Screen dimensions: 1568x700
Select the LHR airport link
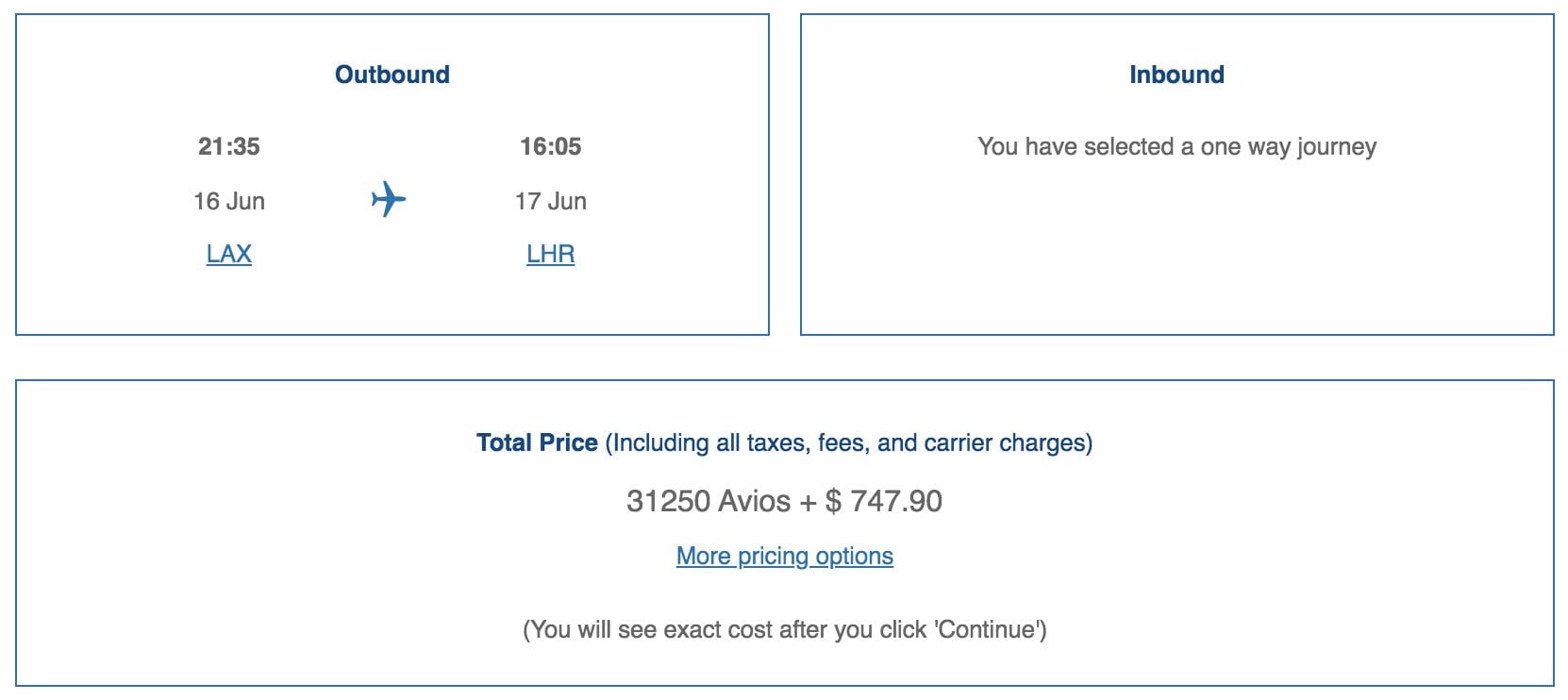[551, 253]
